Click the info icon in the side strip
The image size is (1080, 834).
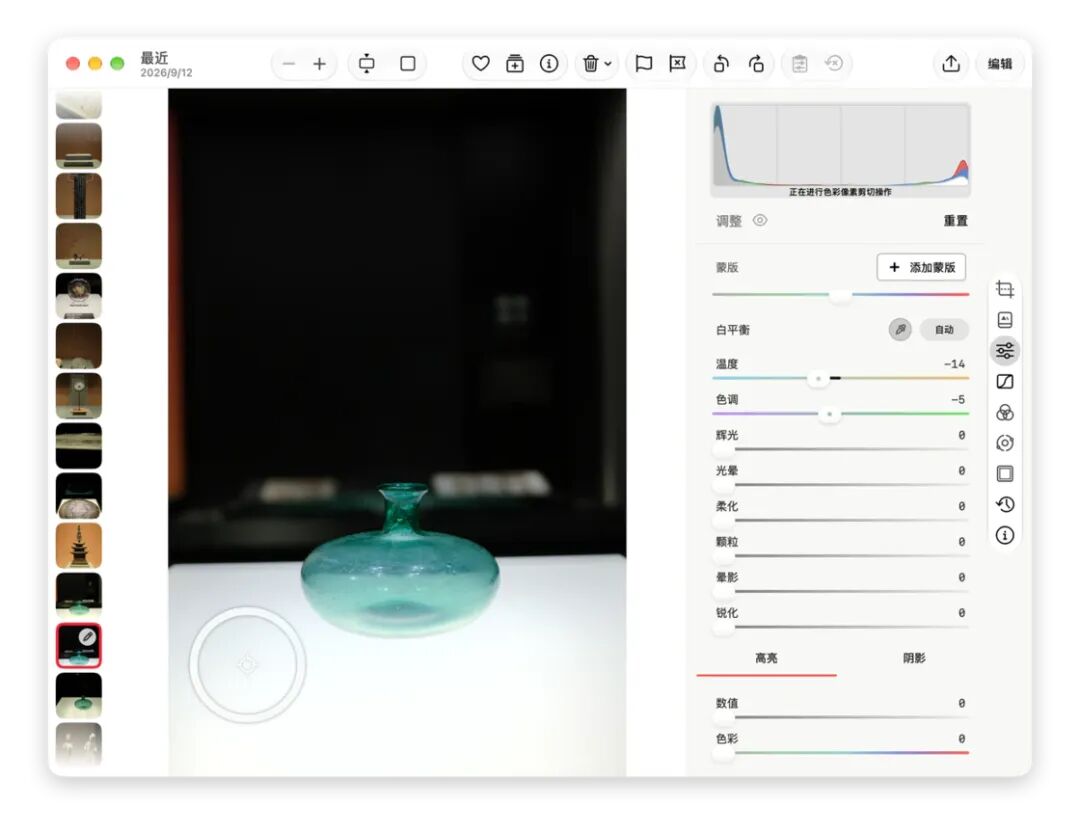pyautogui.click(x=1005, y=535)
